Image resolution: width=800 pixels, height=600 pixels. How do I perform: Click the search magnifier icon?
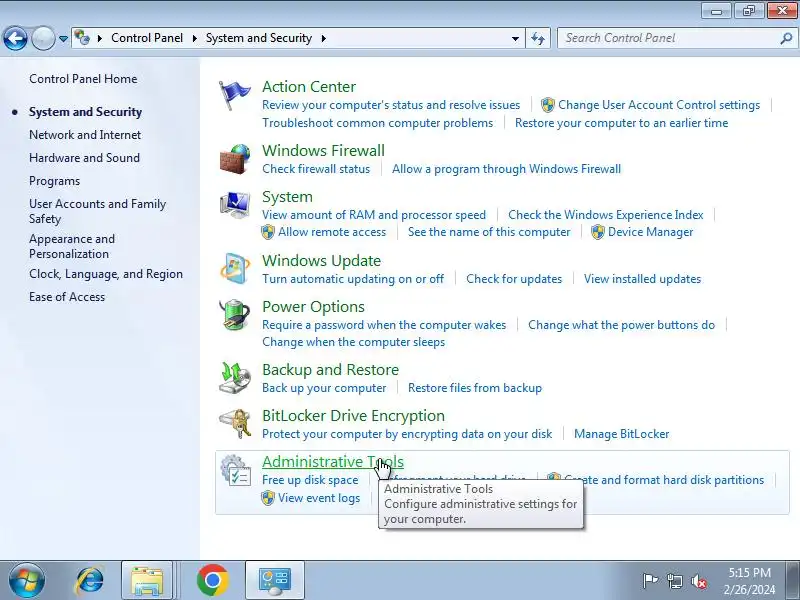[786, 38]
